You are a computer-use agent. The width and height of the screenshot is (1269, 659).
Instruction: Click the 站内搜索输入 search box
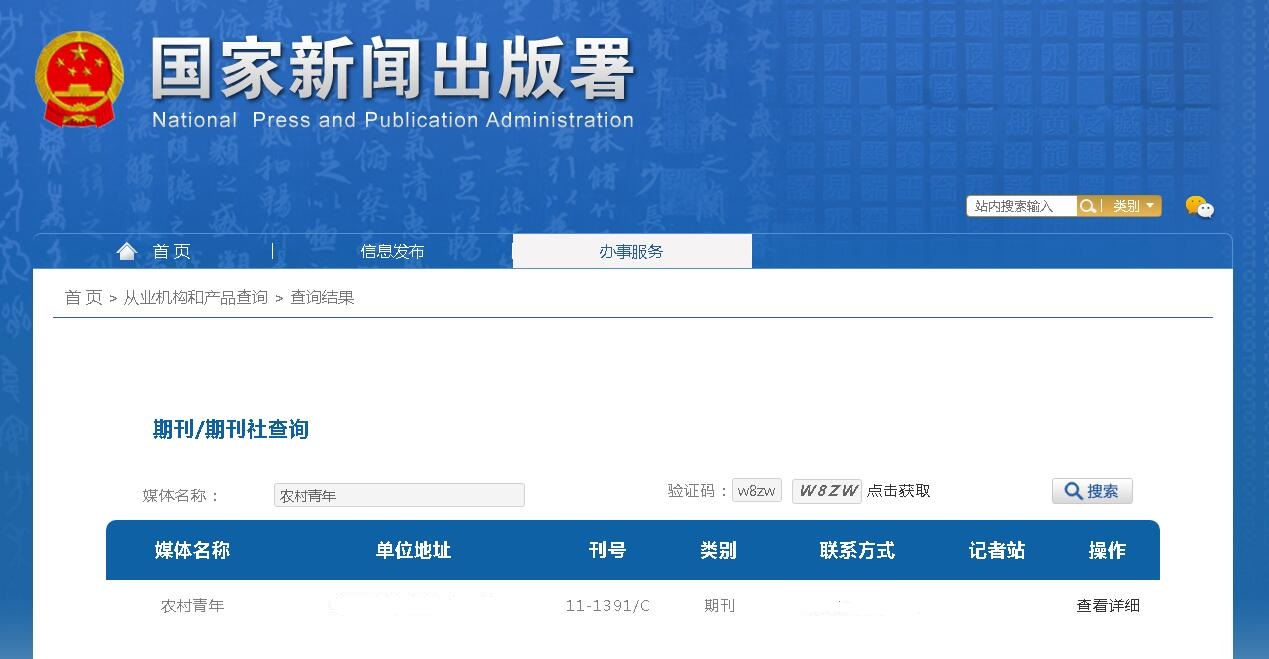(x=1020, y=206)
